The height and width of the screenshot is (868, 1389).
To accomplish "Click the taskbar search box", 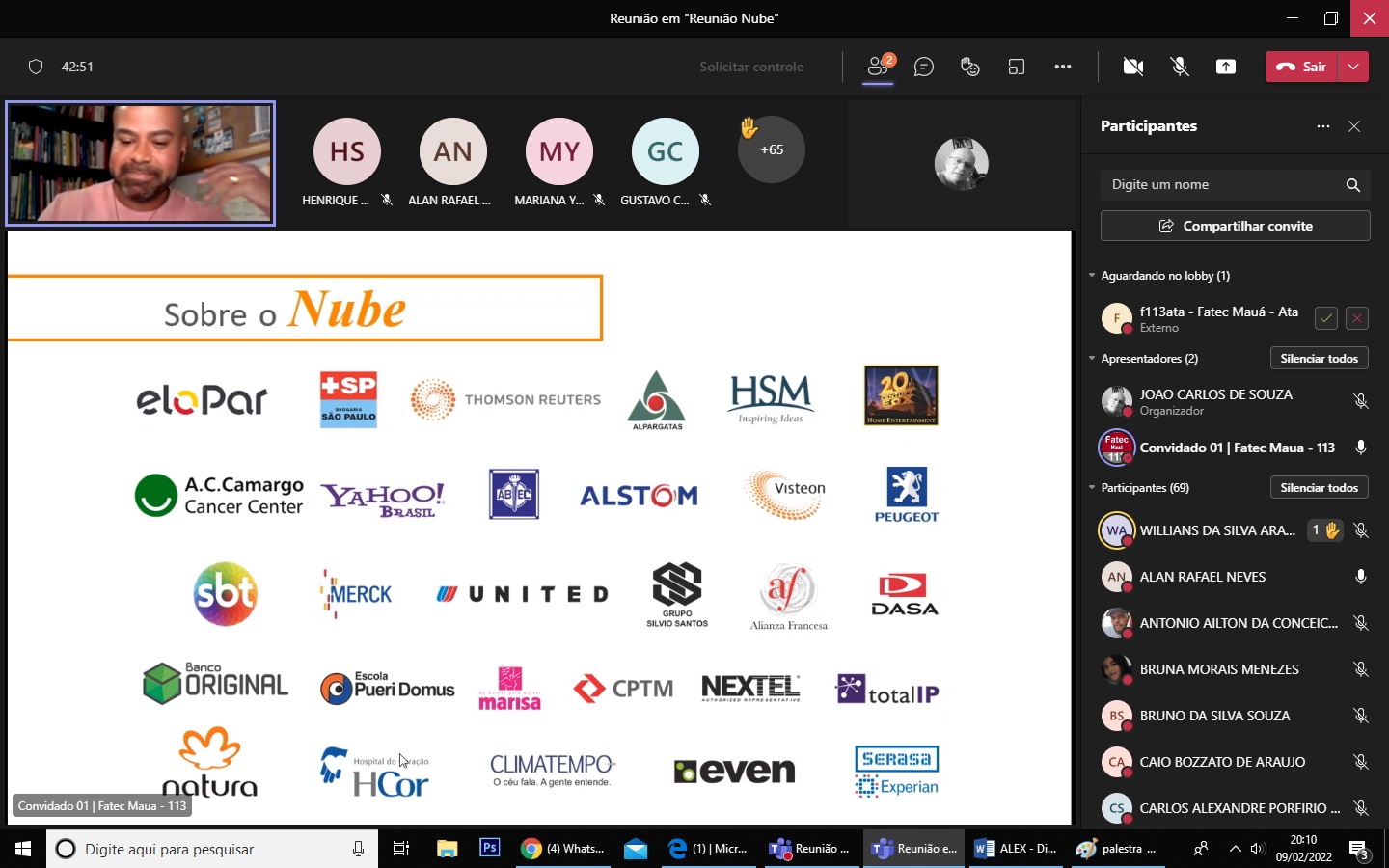I will coord(212,849).
